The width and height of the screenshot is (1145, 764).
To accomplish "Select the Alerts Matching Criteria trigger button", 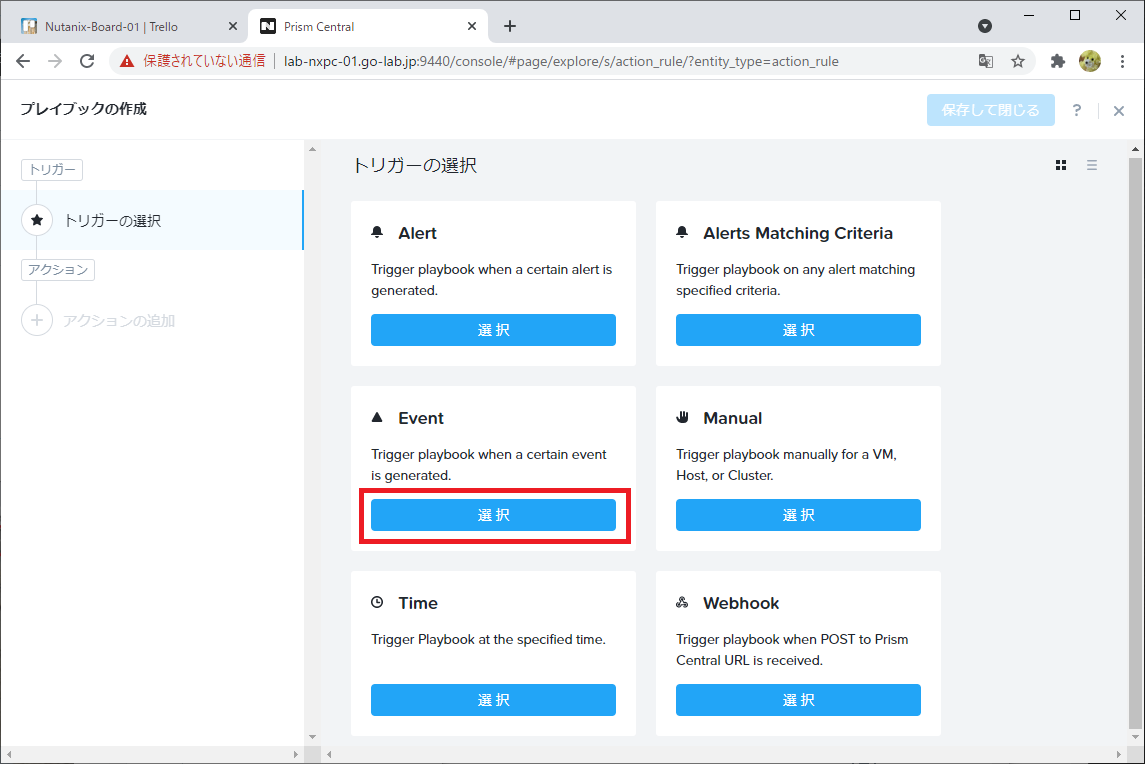I will (798, 330).
